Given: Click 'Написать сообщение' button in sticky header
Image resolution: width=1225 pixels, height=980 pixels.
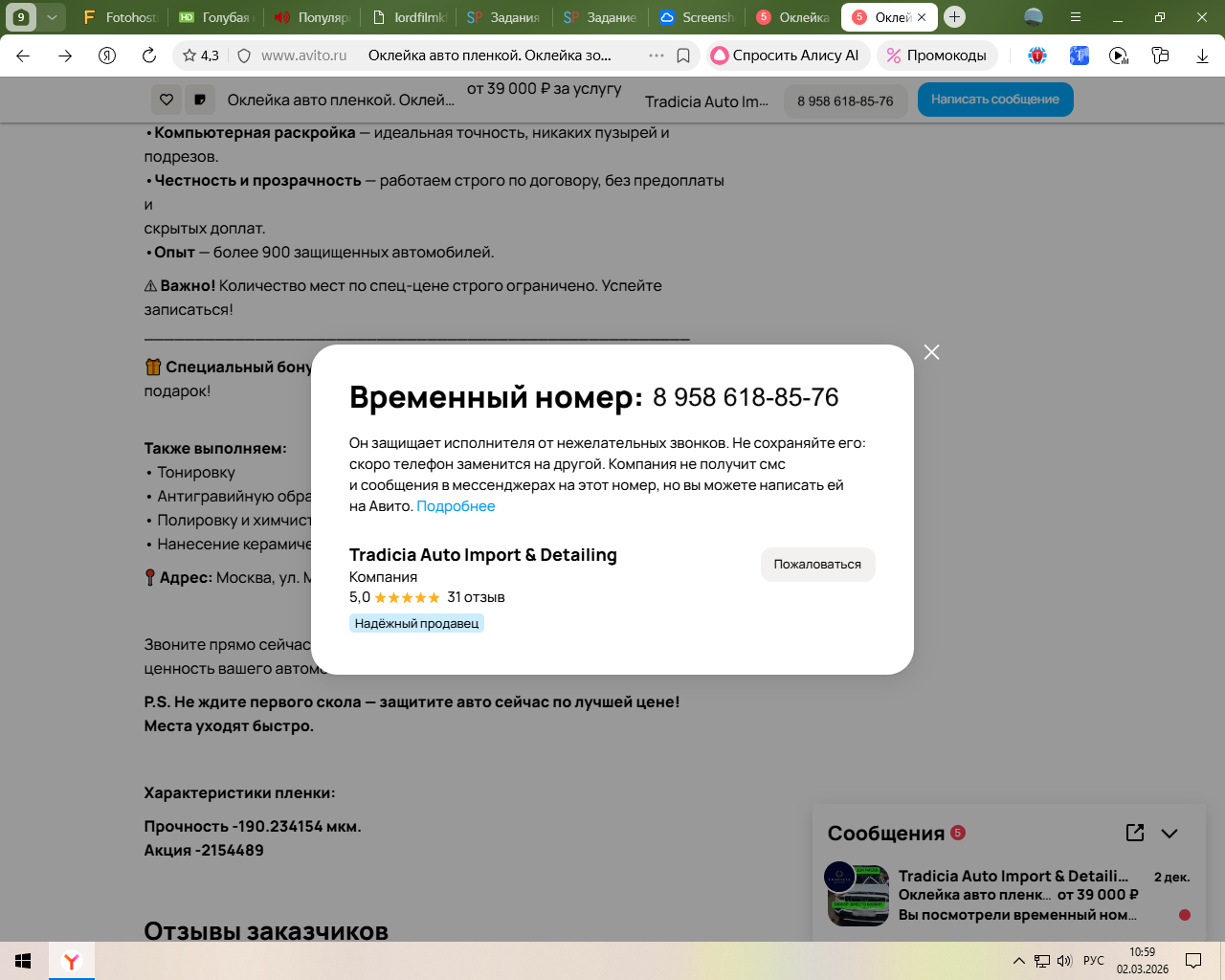Looking at the screenshot, I should (x=995, y=100).
